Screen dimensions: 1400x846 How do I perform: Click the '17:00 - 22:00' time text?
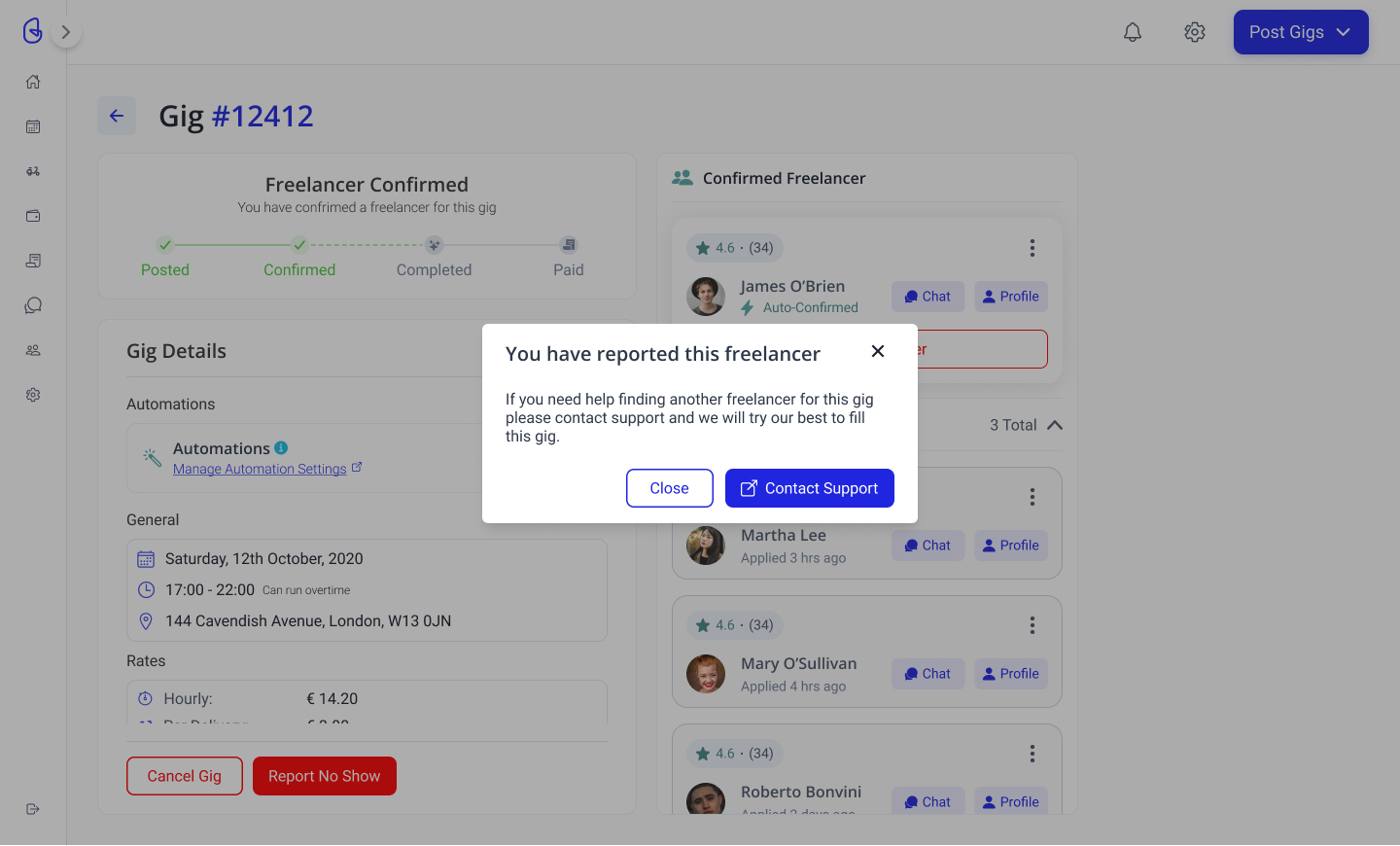tap(210, 590)
